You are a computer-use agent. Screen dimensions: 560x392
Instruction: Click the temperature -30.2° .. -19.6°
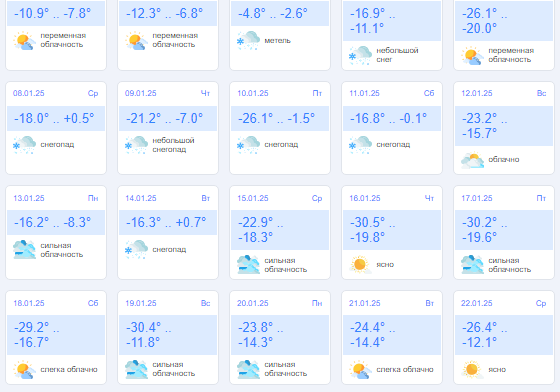(x=484, y=230)
